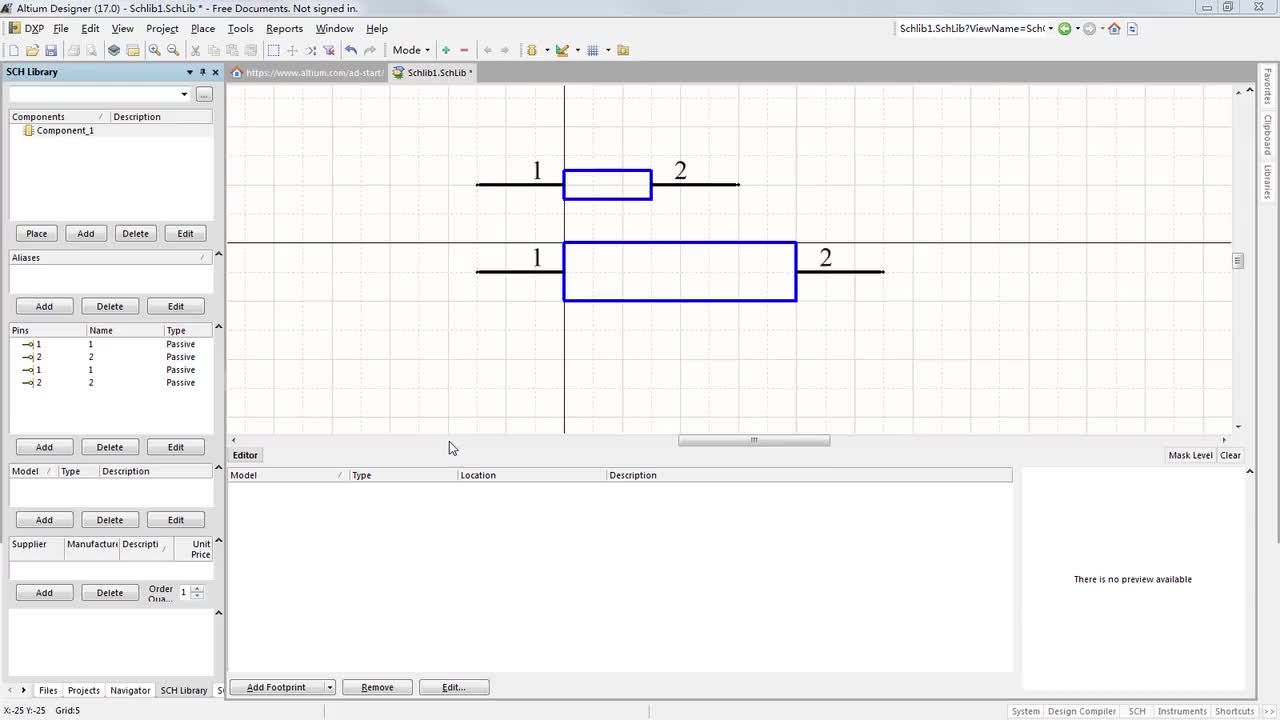Screen dimensions: 1280x720
Task: Click the Place button for components
Action: point(37,234)
